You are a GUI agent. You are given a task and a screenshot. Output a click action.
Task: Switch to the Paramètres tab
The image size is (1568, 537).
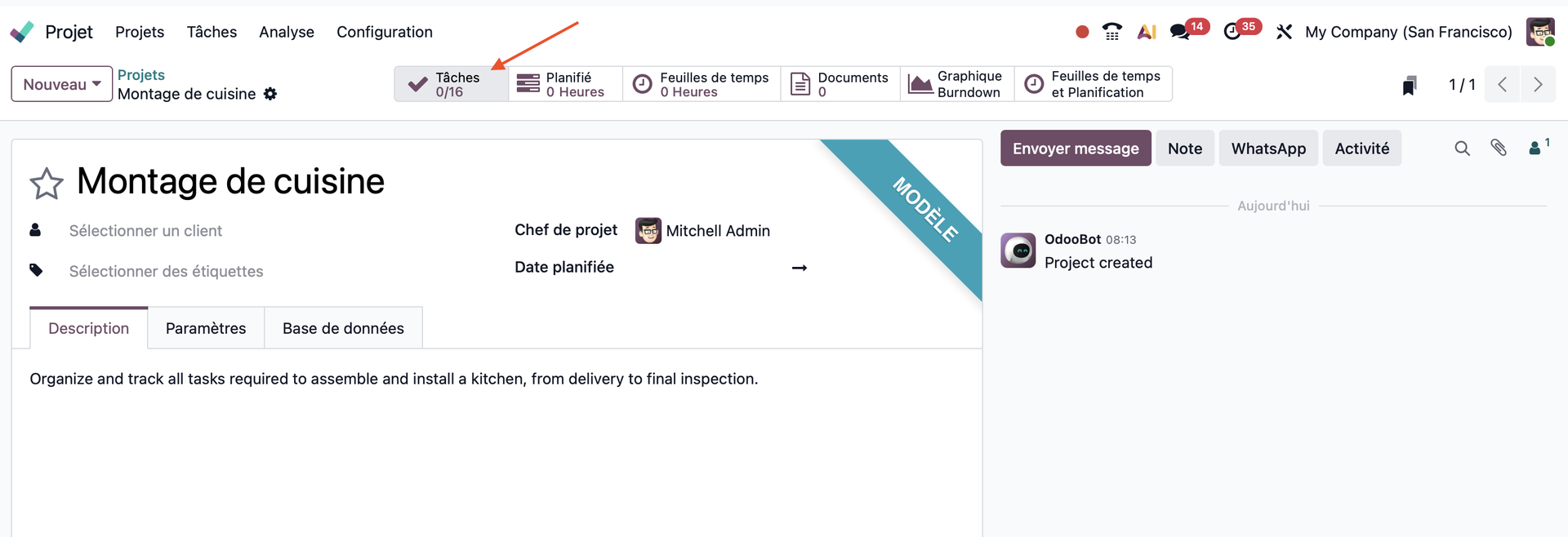tap(206, 328)
